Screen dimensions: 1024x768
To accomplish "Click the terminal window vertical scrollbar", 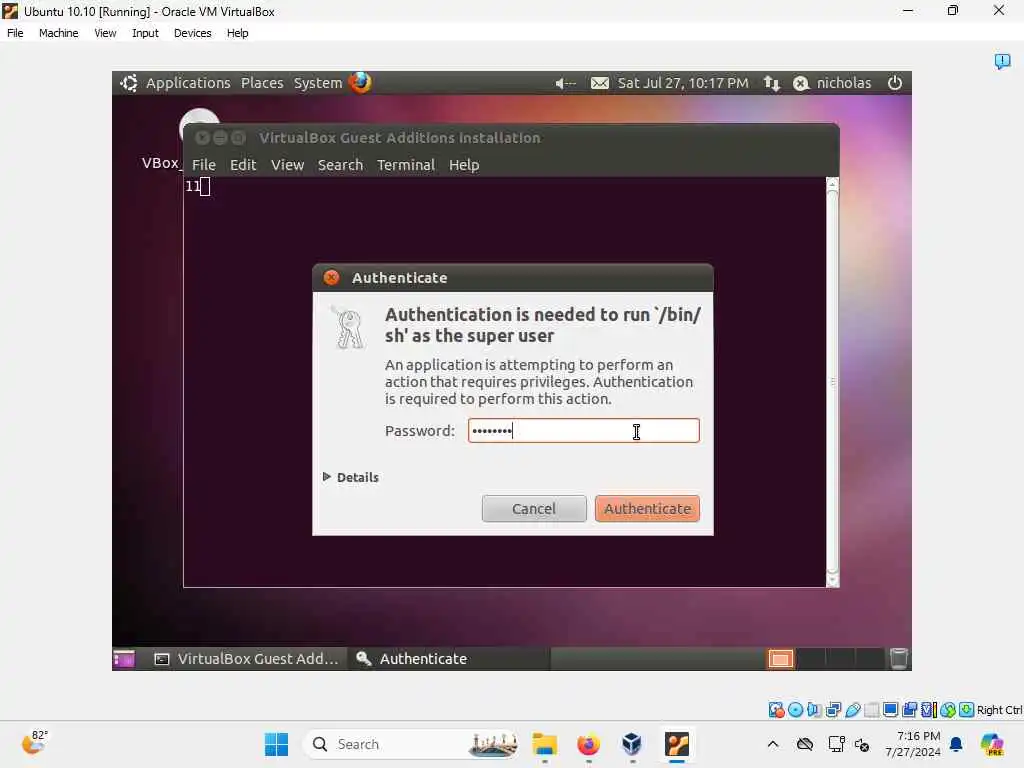I will (x=832, y=382).
